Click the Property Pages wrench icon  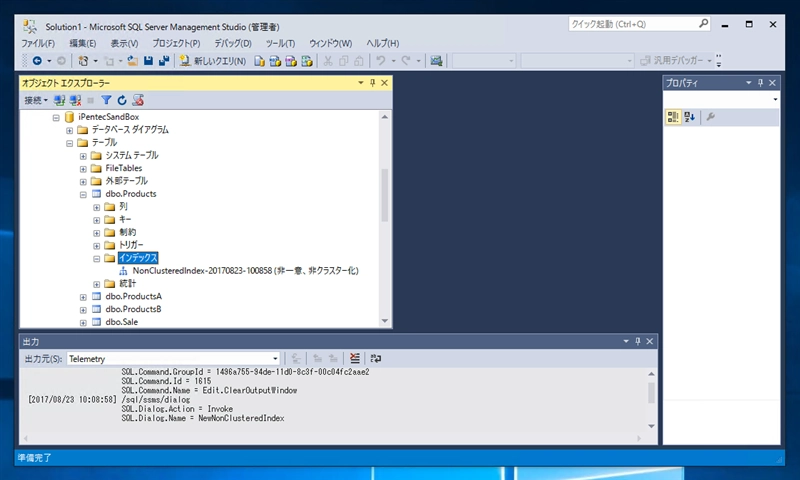(710, 117)
